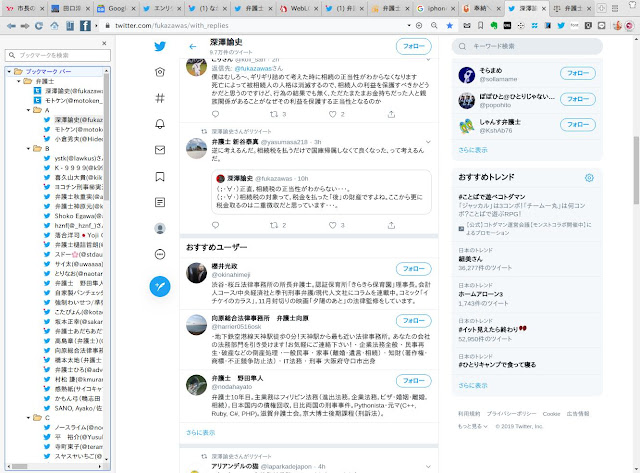This screenshot has width=640, height=473.
Task: Open the quoted 深澤諭史 tweet card
Action: click(321, 192)
